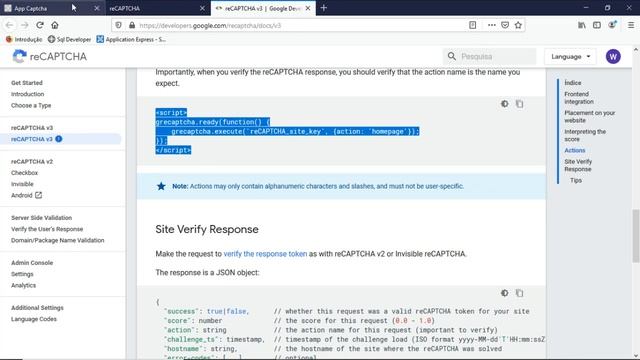Open Firefox hamburger menu

(x=631, y=25)
